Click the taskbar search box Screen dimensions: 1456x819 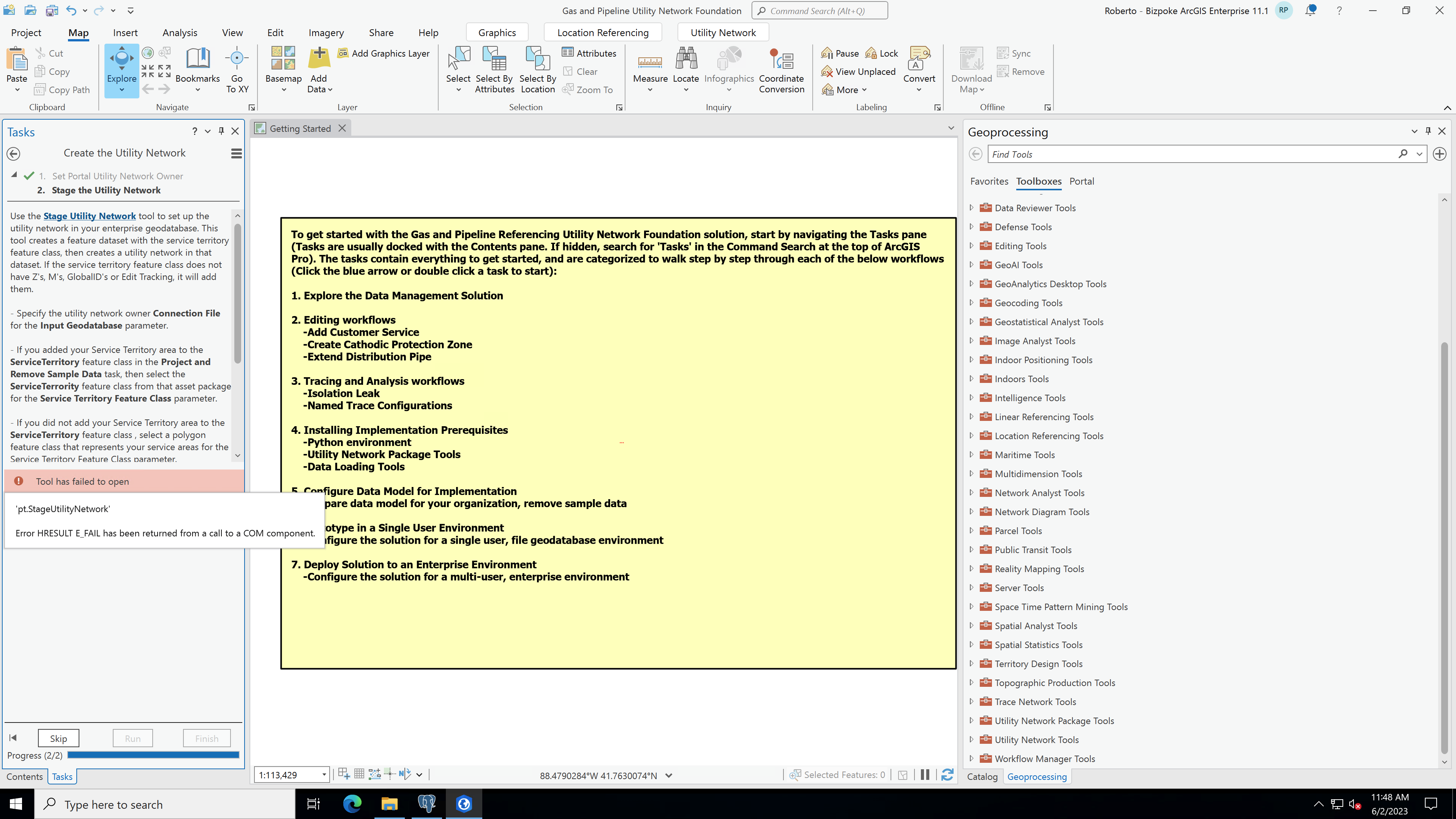tap(165, 804)
